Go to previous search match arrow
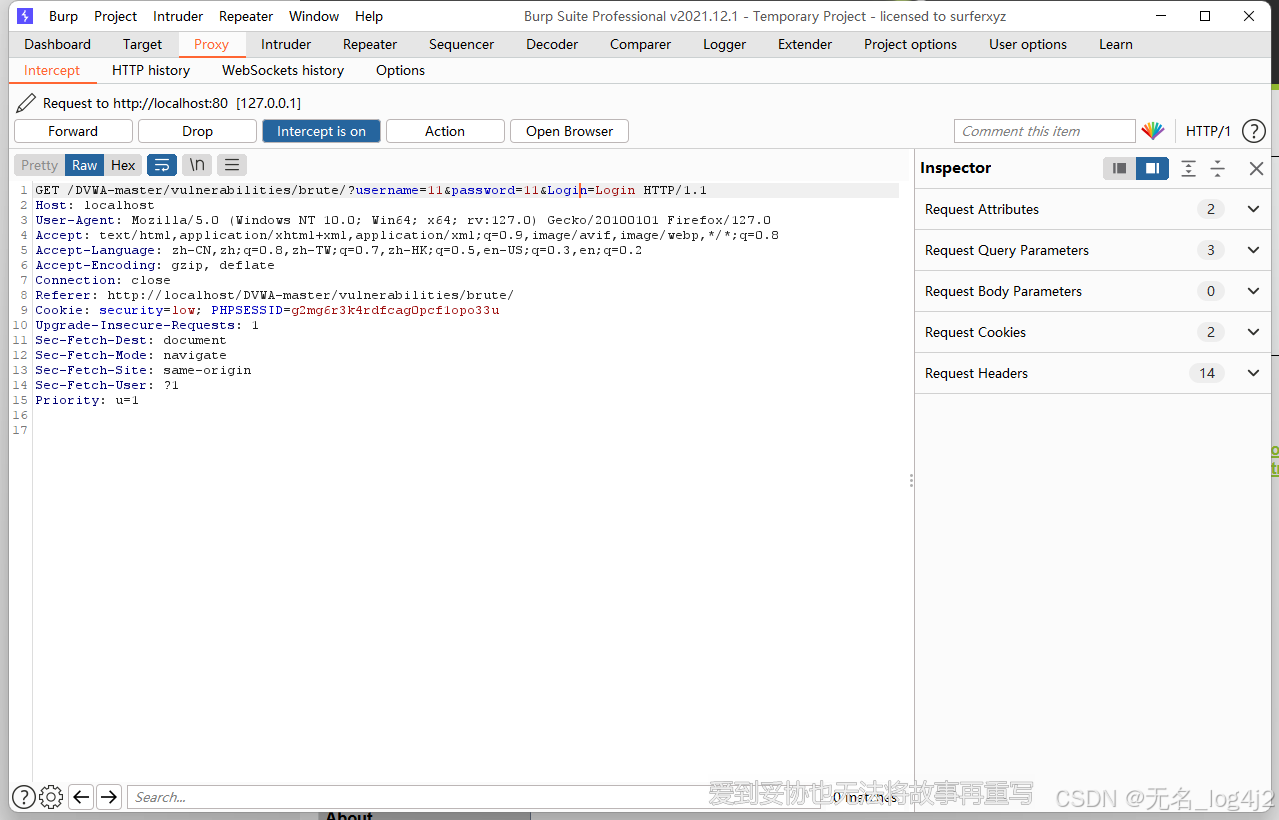The width and height of the screenshot is (1279, 820). pos(82,797)
